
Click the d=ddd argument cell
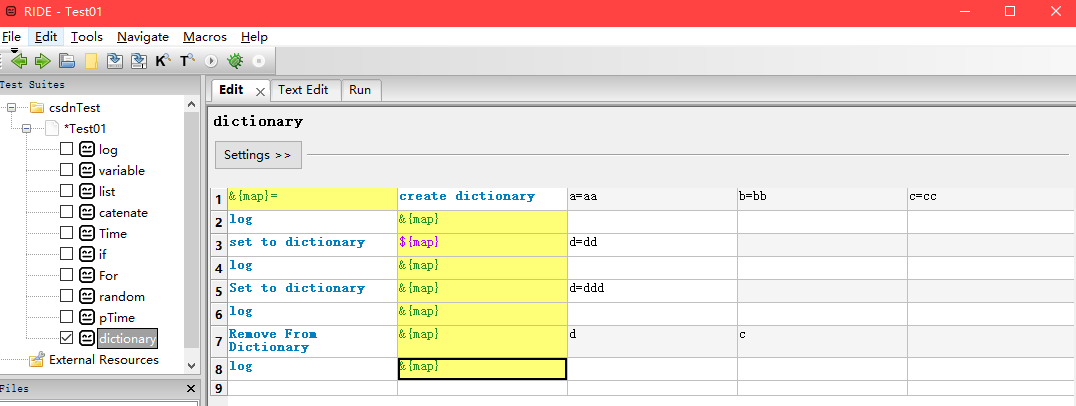[x=653, y=291]
